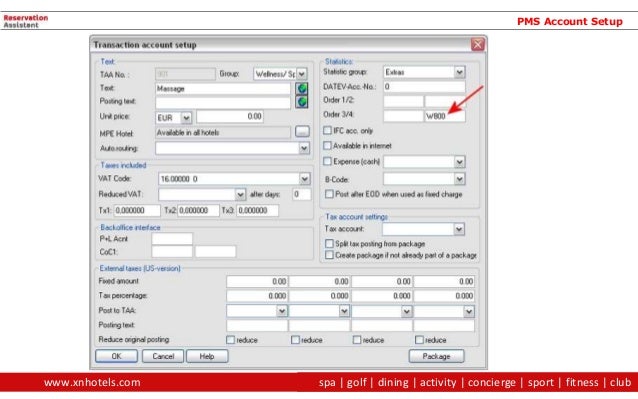Viewport: 638px width, 399px height.
Task: Click the globe icon beside the Text field
Action: point(302,88)
